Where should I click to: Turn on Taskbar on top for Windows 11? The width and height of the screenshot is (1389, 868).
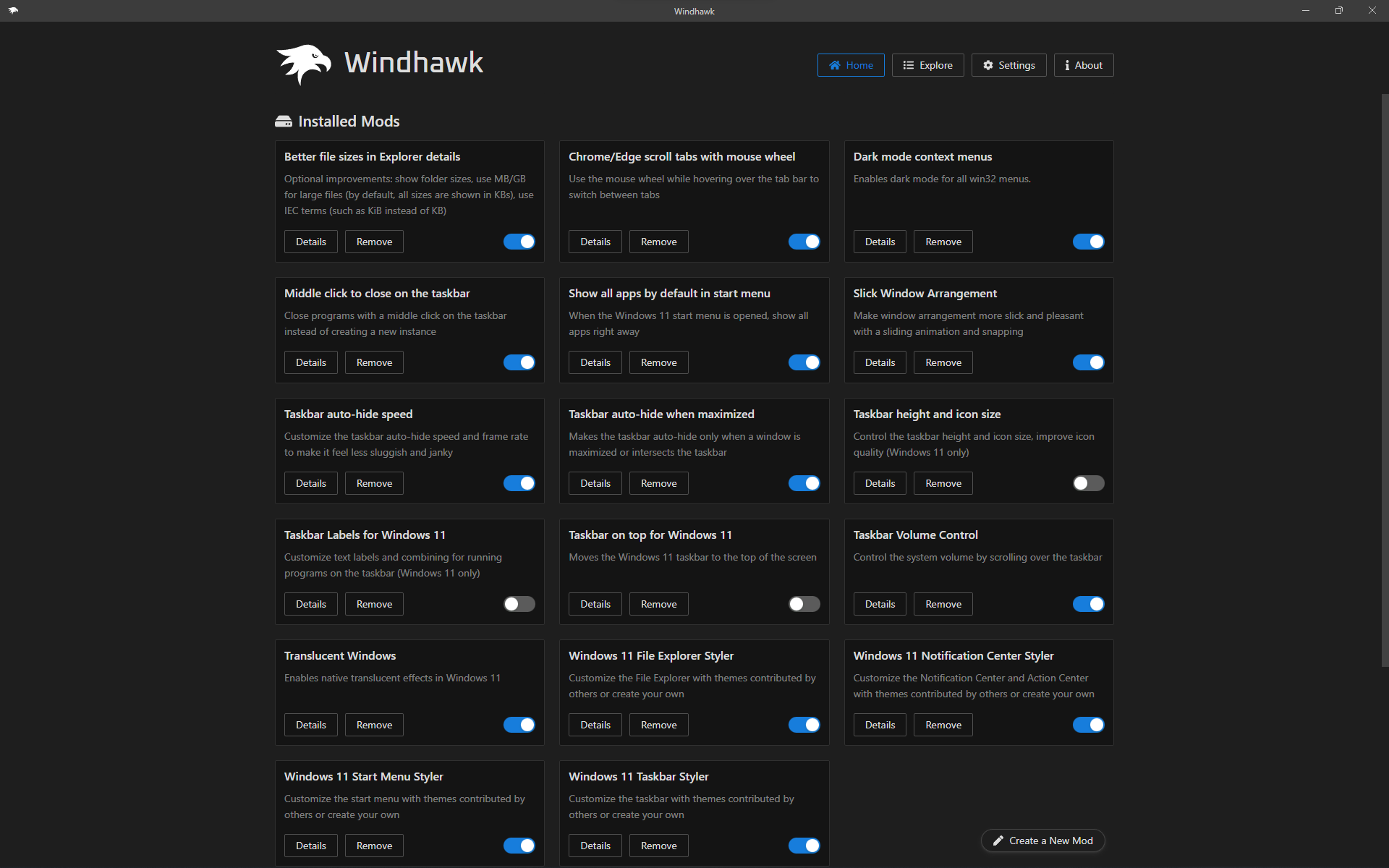click(x=804, y=604)
